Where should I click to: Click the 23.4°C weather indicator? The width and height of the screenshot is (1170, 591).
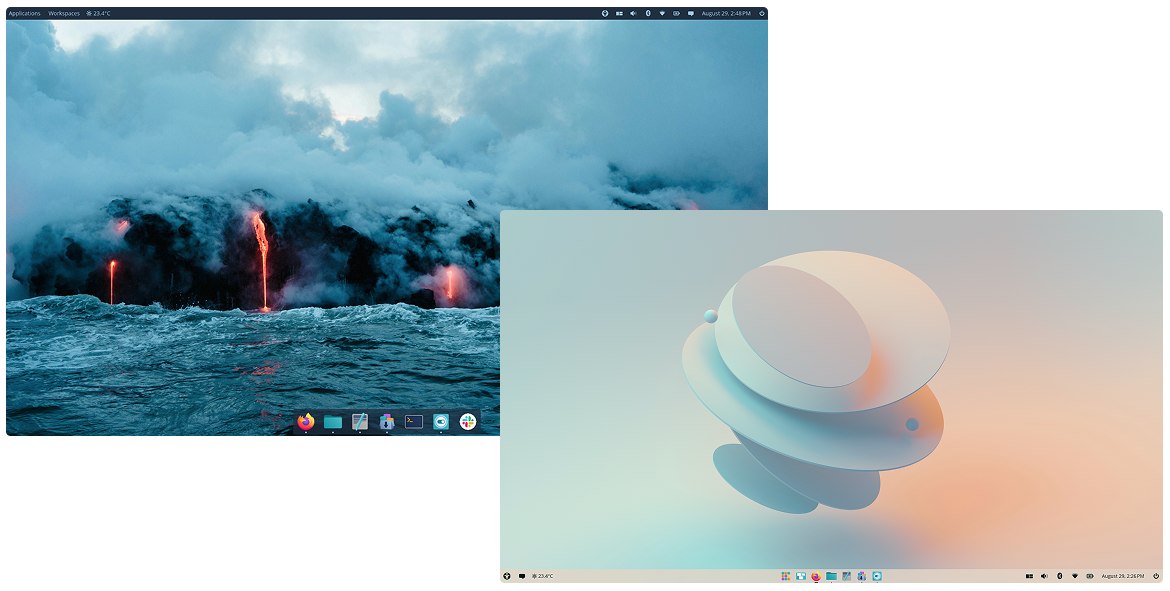coord(97,13)
